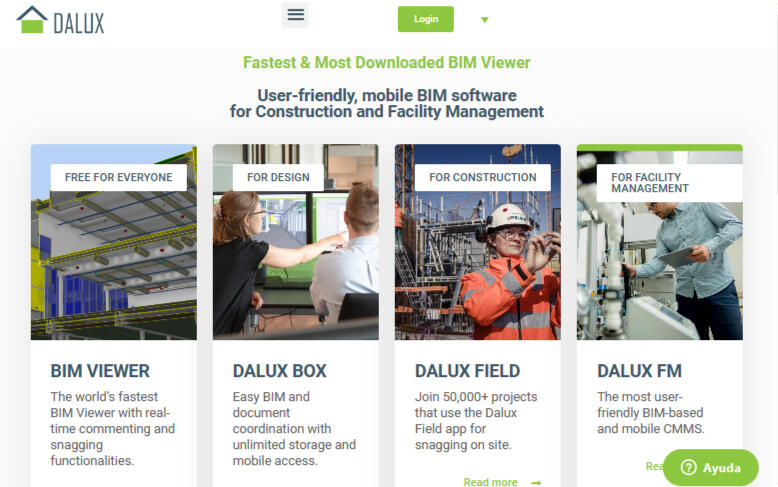This screenshot has width=778, height=487.
Task: Click 'The world's fastest BIM Viewer' description
Action: coord(113,428)
